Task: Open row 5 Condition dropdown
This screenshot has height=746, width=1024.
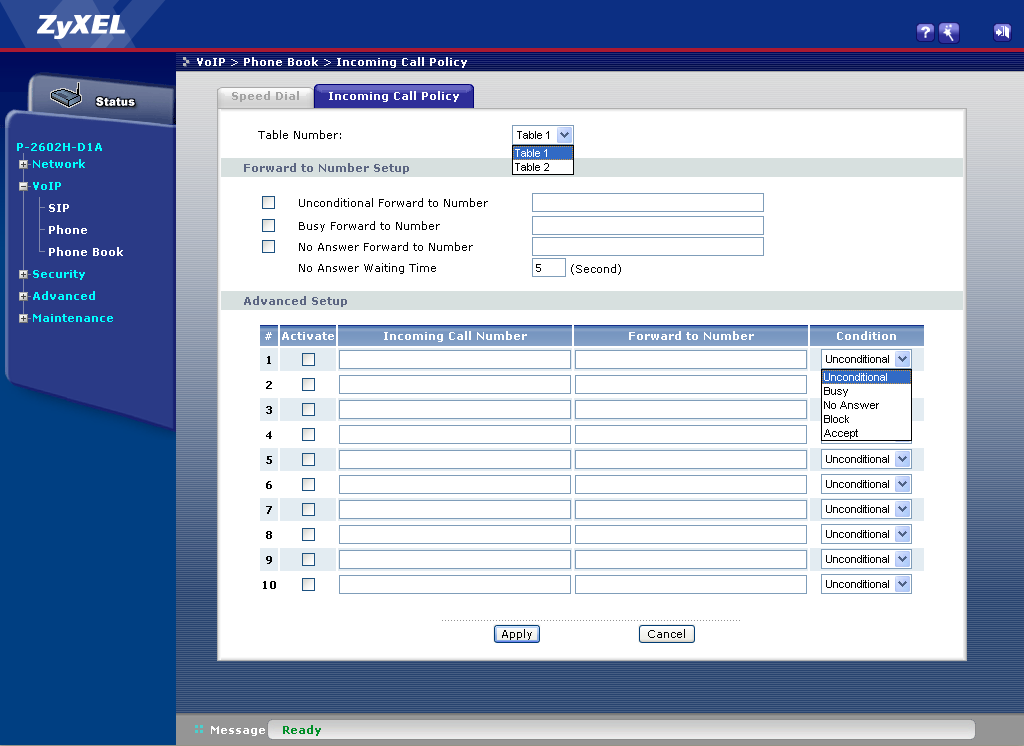Action: click(866, 459)
